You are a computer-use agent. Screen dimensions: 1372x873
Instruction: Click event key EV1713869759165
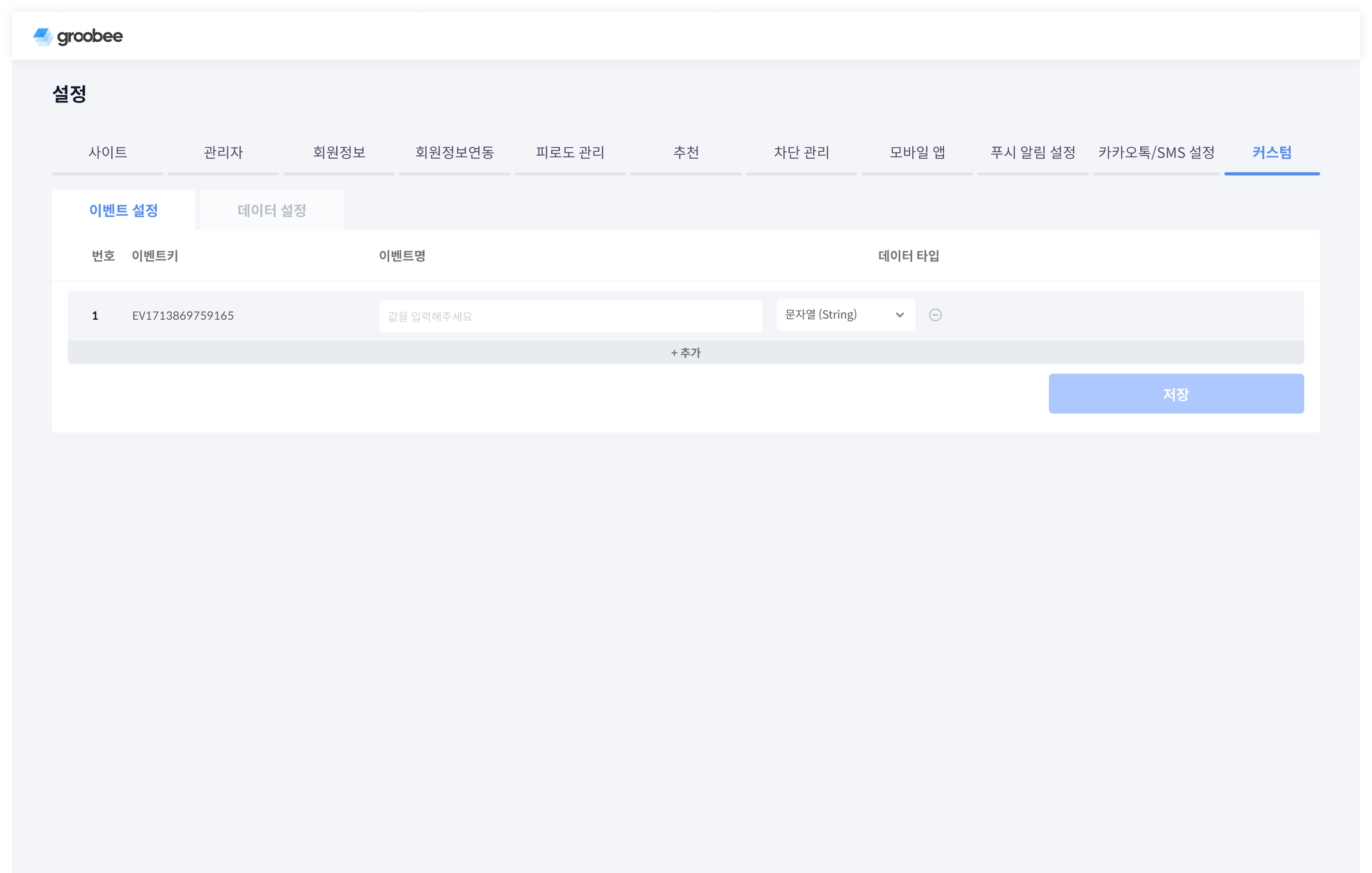[183, 316]
